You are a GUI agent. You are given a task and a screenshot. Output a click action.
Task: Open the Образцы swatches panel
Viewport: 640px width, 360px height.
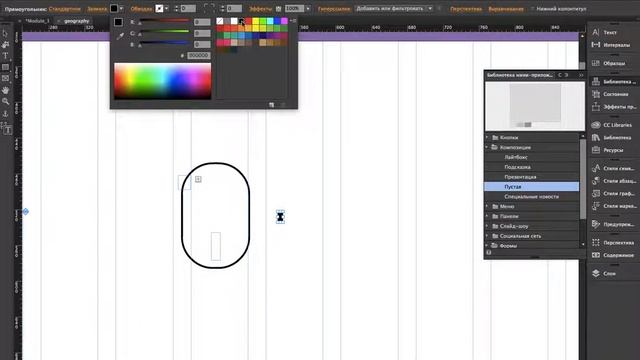[609, 63]
